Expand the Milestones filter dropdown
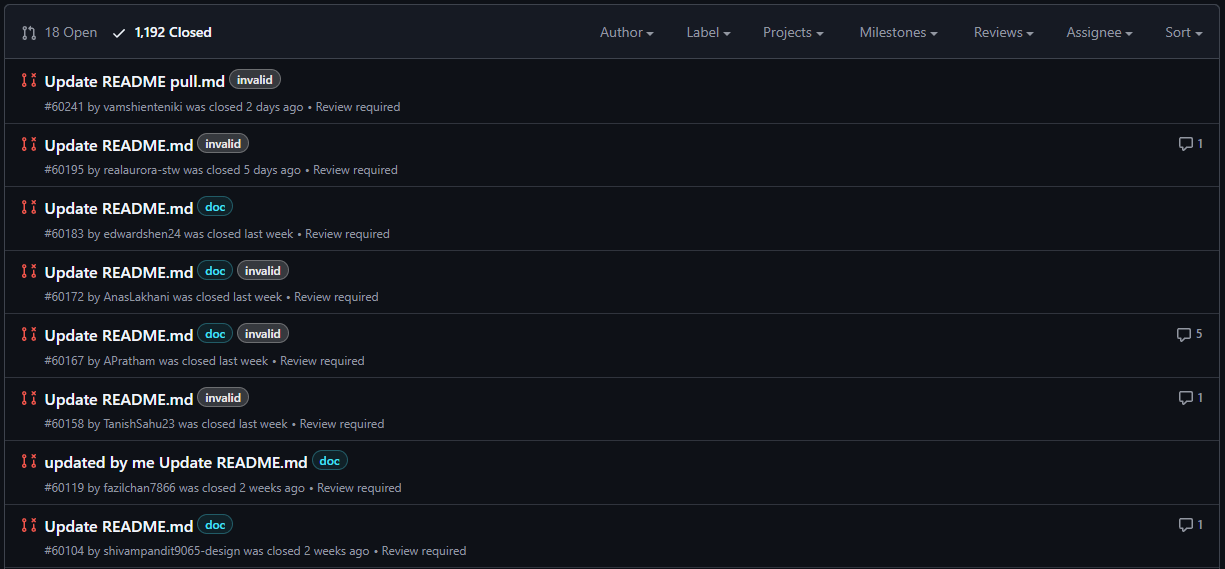Screen dimensions: 1225x569 (898, 33)
